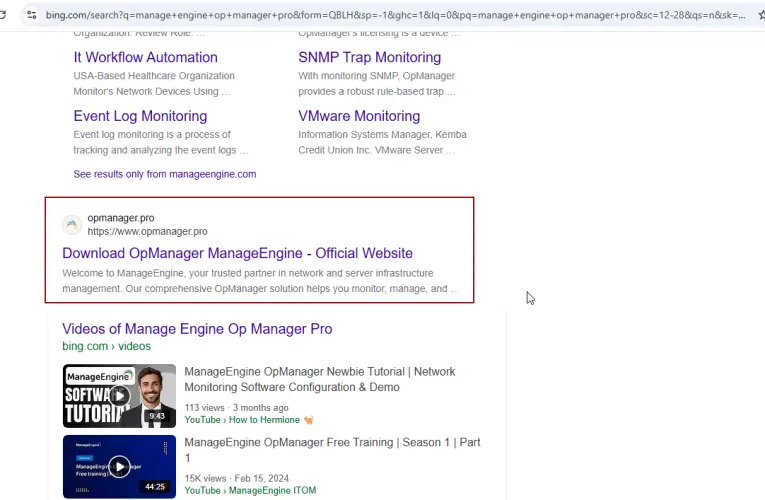
Task: Open ManageEngine OpManager Newbie Tutorial video title
Action: (319, 379)
